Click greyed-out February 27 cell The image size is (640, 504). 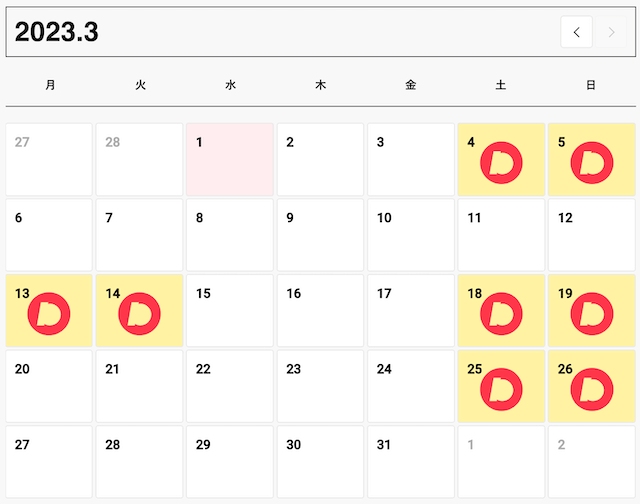tap(49, 160)
